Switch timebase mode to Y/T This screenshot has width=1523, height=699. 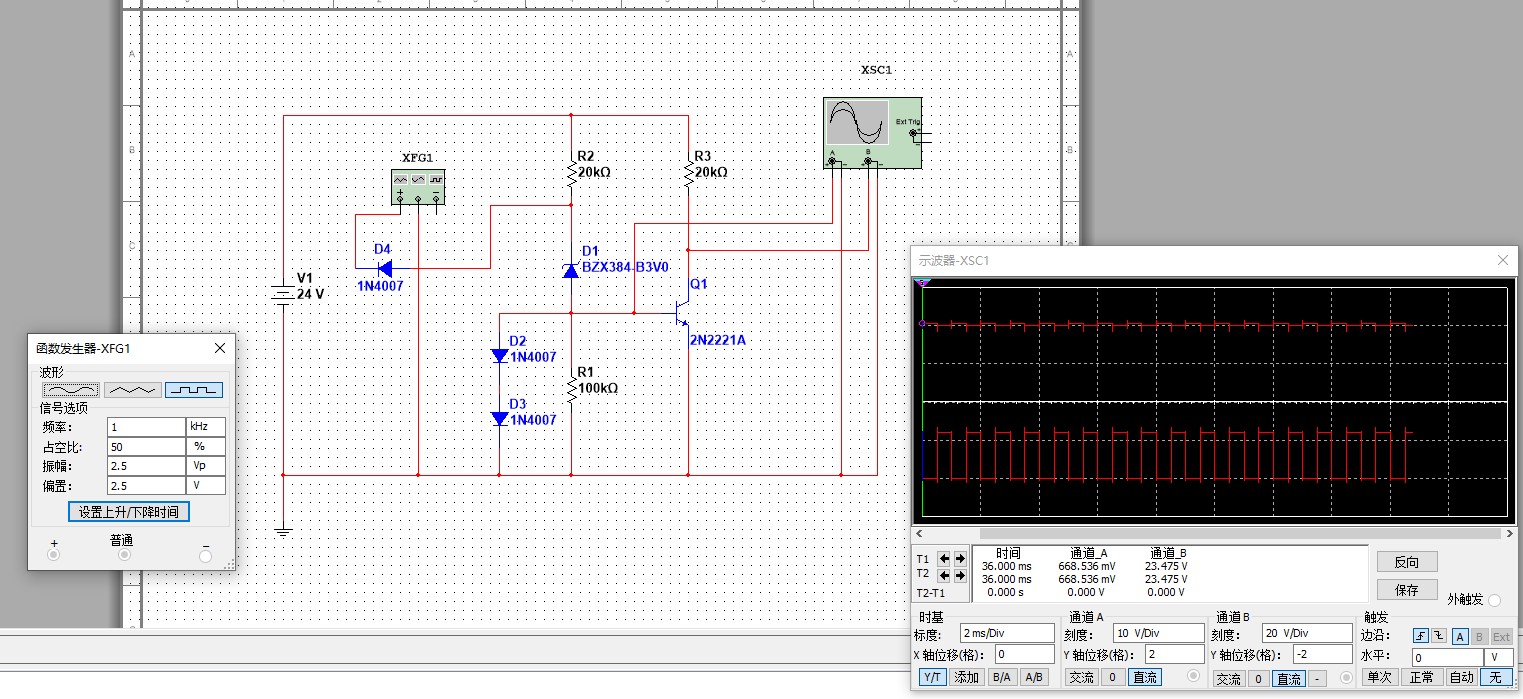tap(933, 677)
